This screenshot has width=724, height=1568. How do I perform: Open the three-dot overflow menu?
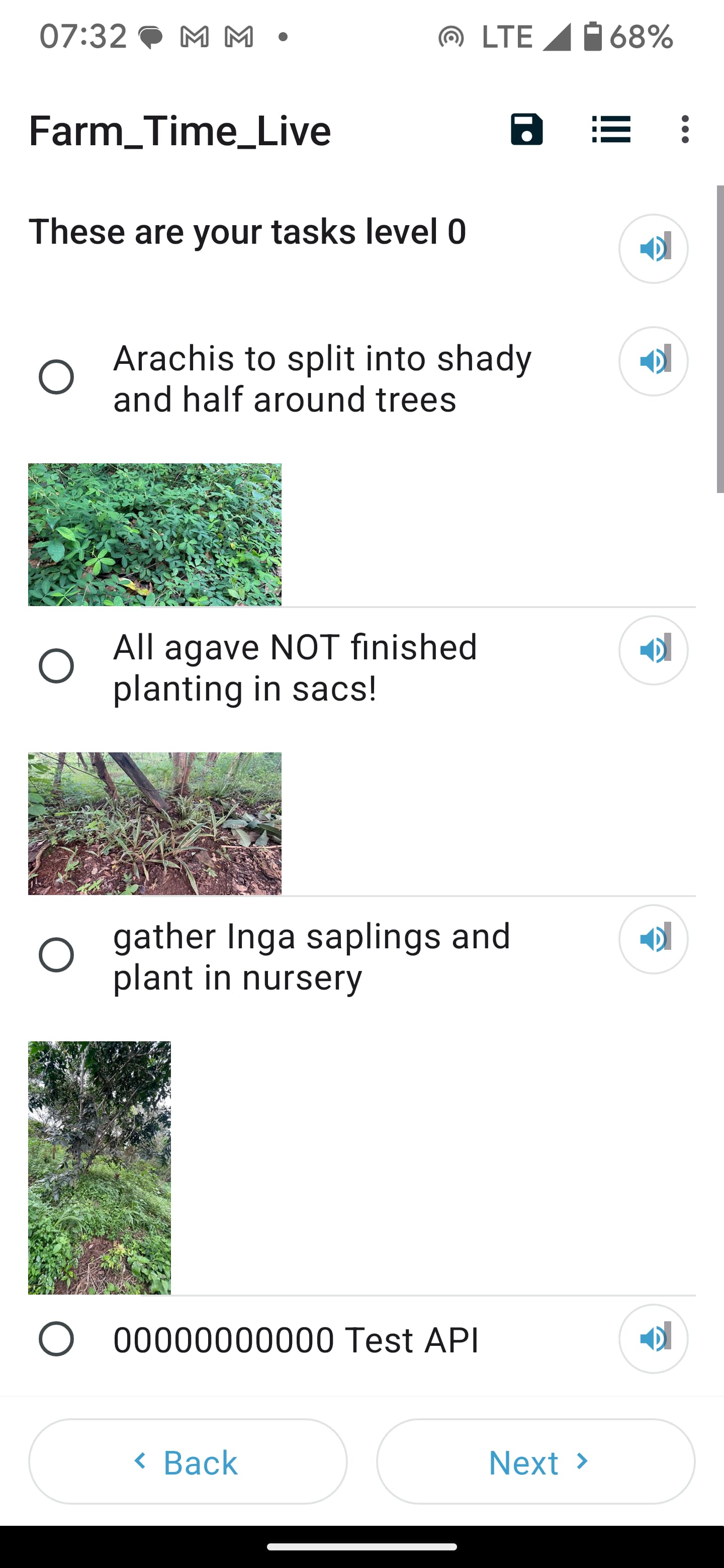tap(685, 130)
